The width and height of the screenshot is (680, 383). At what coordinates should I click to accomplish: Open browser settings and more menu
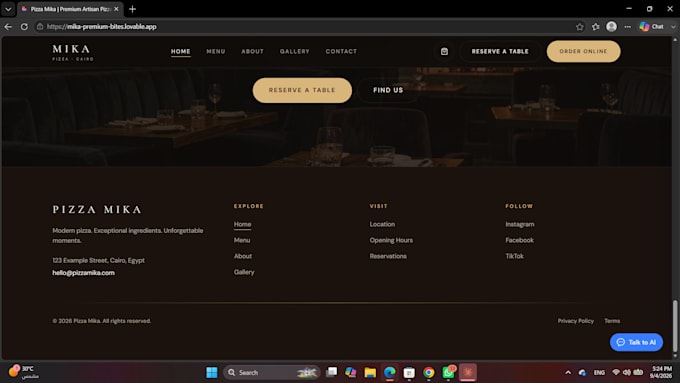(x=628, y=26)
